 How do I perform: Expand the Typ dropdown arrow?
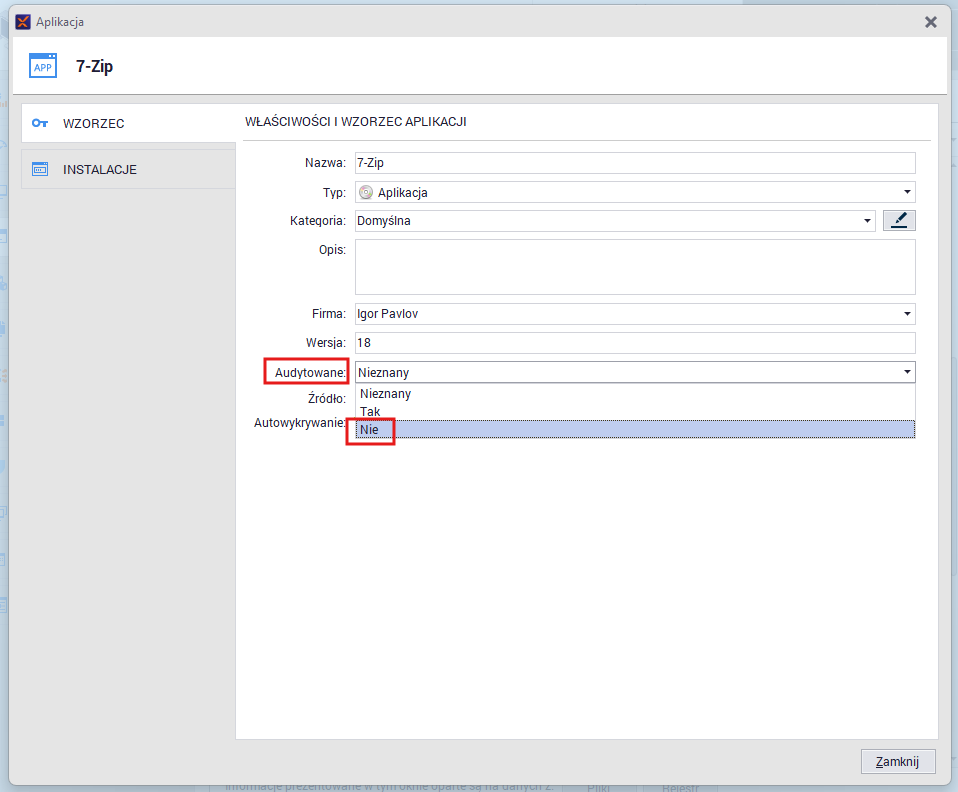[906, 192]
